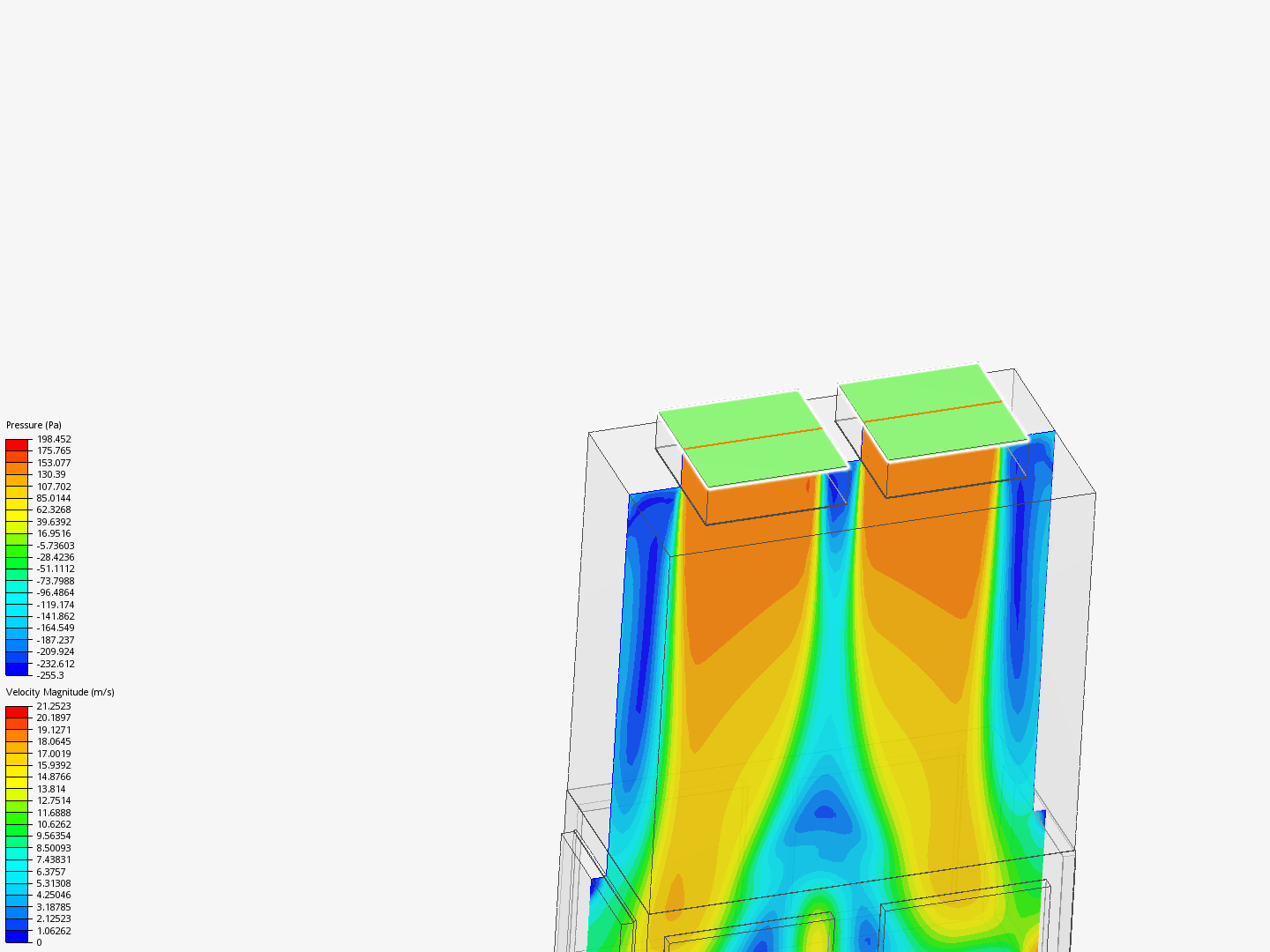Click the red top swatch of Pressure legend
1270x952 pixels.
click(x=18, y=445)
